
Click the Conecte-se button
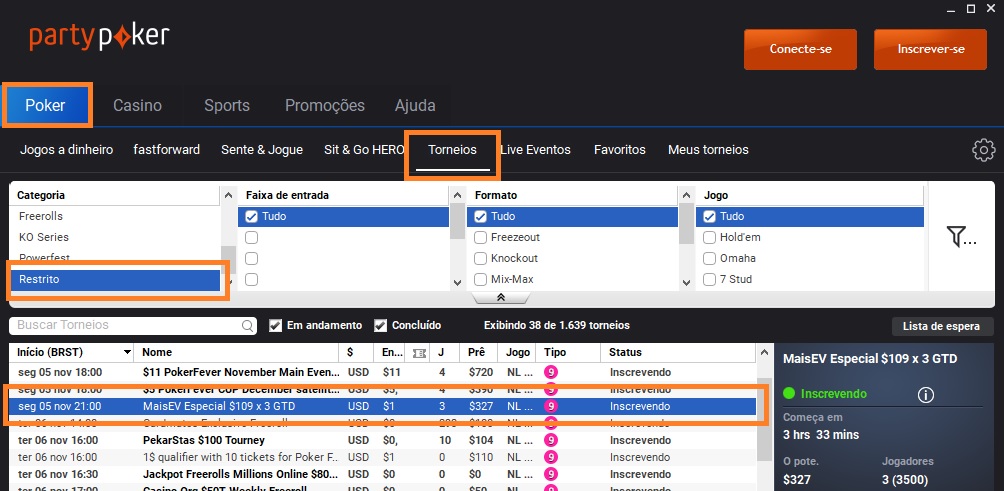(x=800, y=49)
